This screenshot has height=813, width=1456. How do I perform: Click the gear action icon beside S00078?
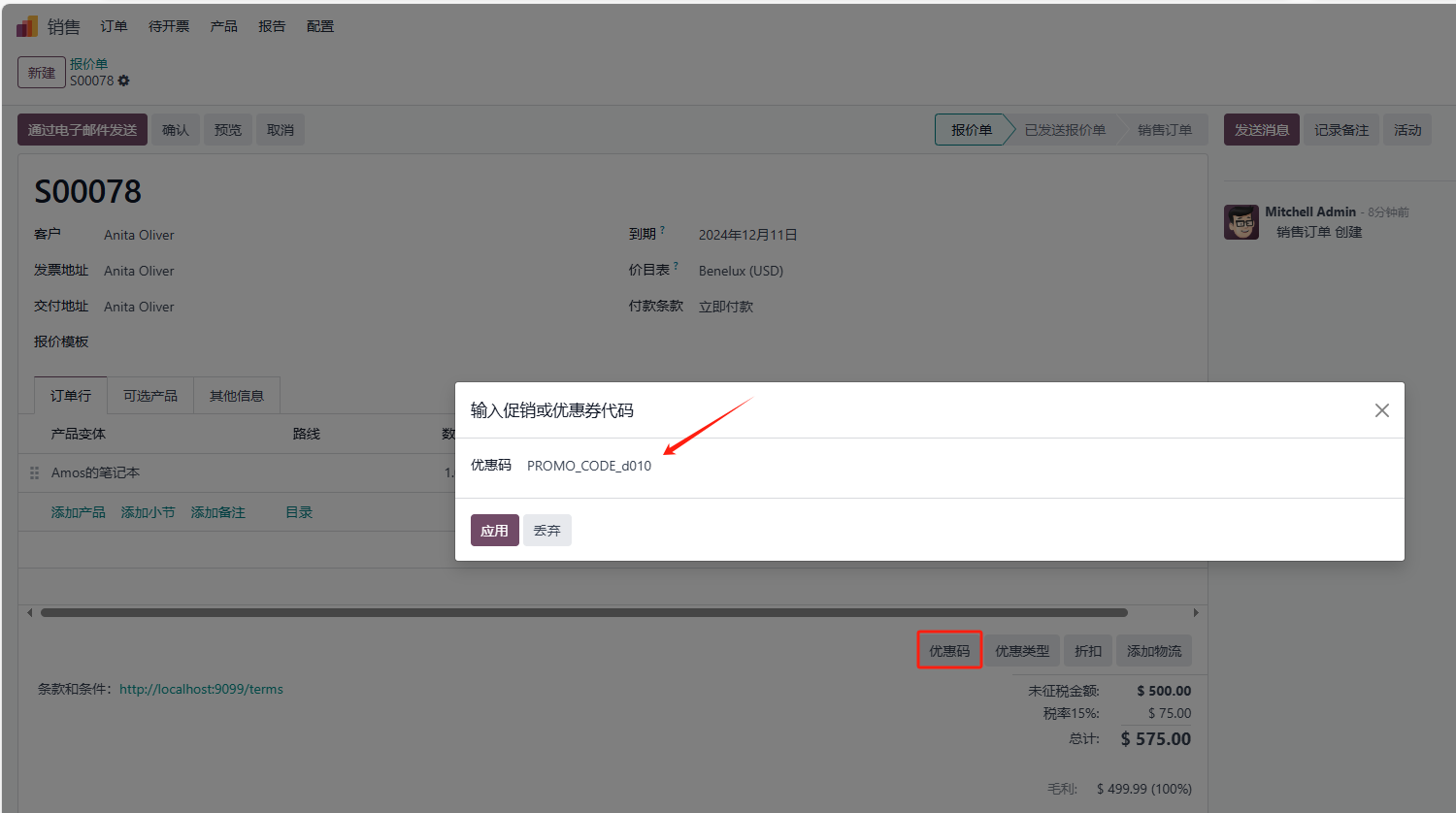tap(124, 81)
